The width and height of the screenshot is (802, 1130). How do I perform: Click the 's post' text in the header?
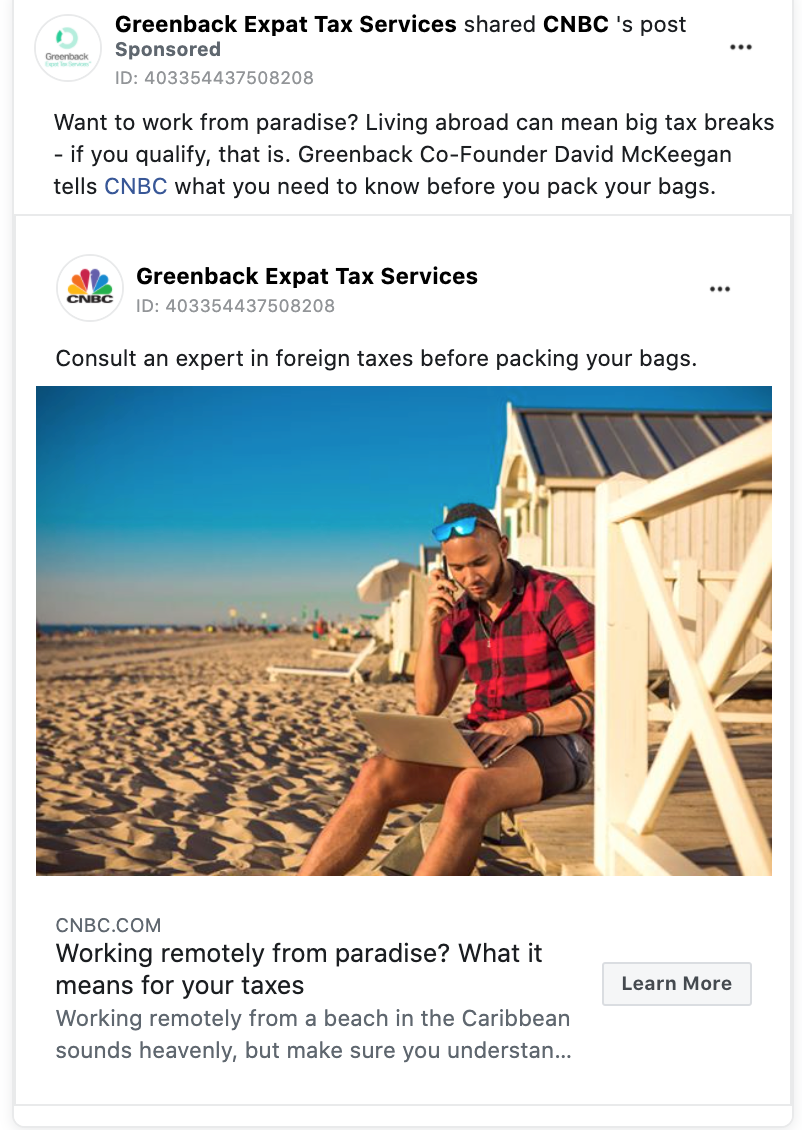pyautogui.click(x=651, y=24)
